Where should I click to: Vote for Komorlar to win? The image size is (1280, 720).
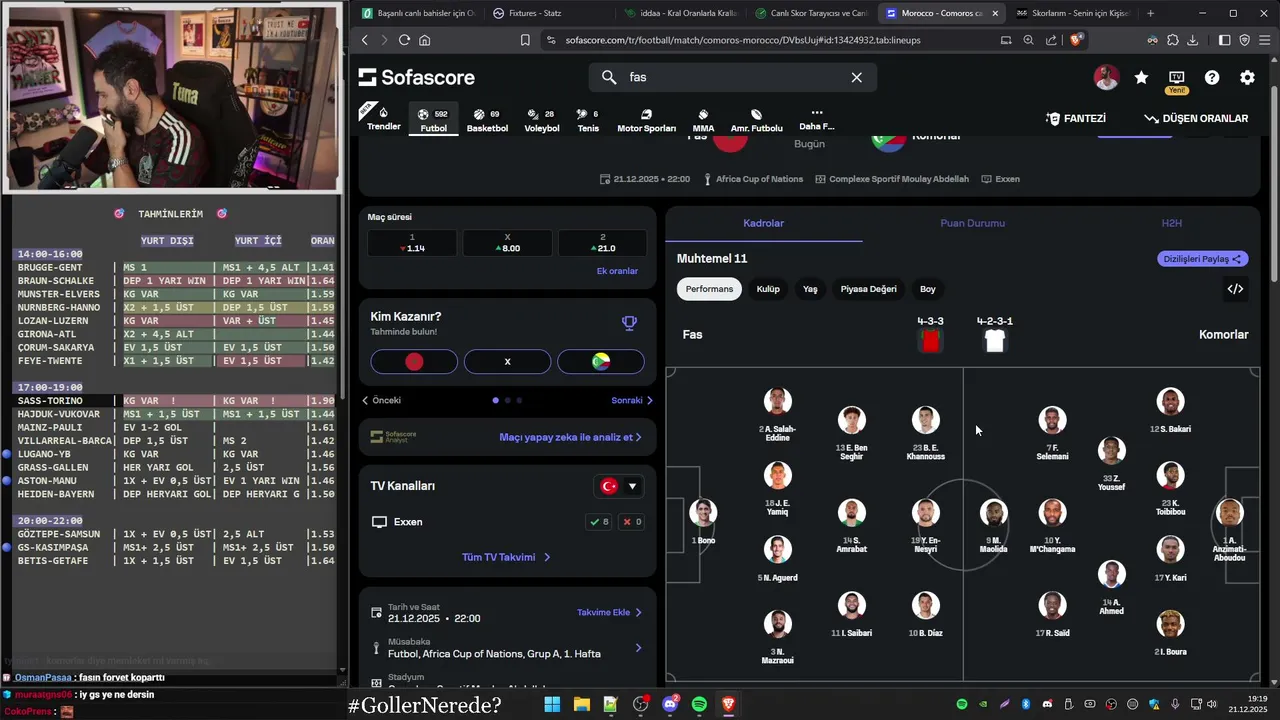click(601, 361)
